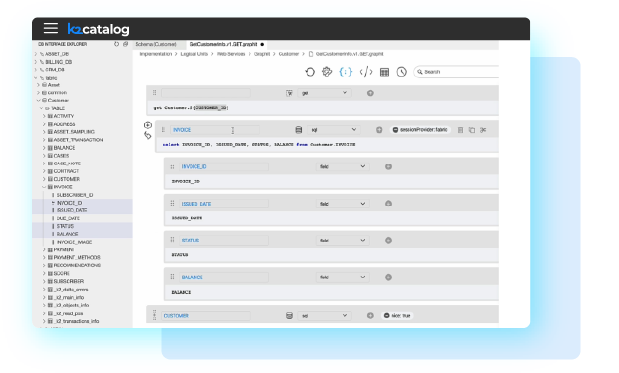This screenshot has width=619, height=373.
Task: Click the round icon in ISSUED_DATE row
Action: tap(388, 204)
